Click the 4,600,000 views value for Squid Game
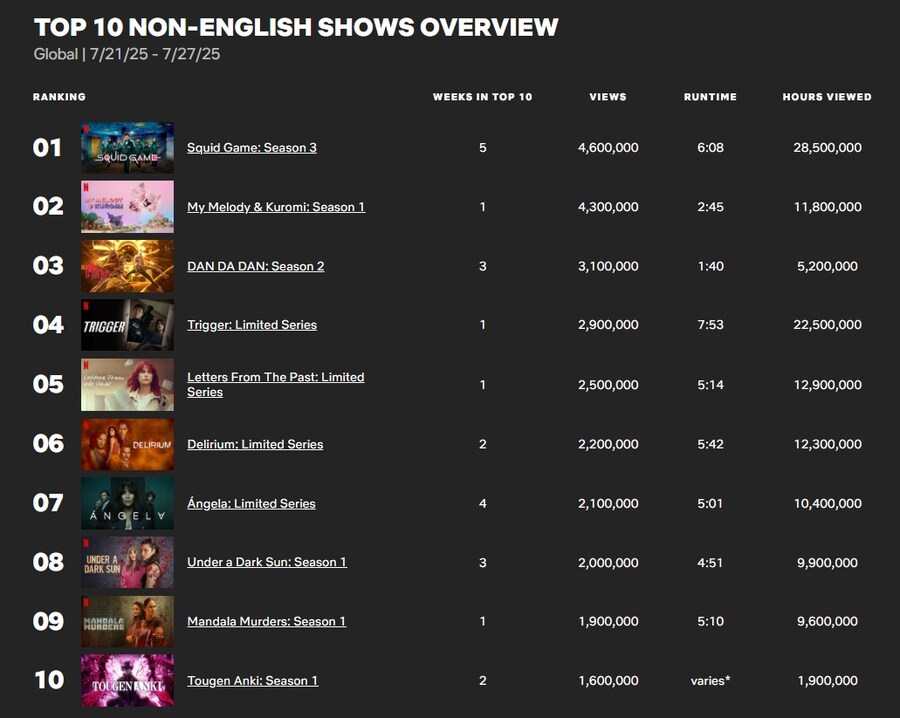 tap(608, 148)
